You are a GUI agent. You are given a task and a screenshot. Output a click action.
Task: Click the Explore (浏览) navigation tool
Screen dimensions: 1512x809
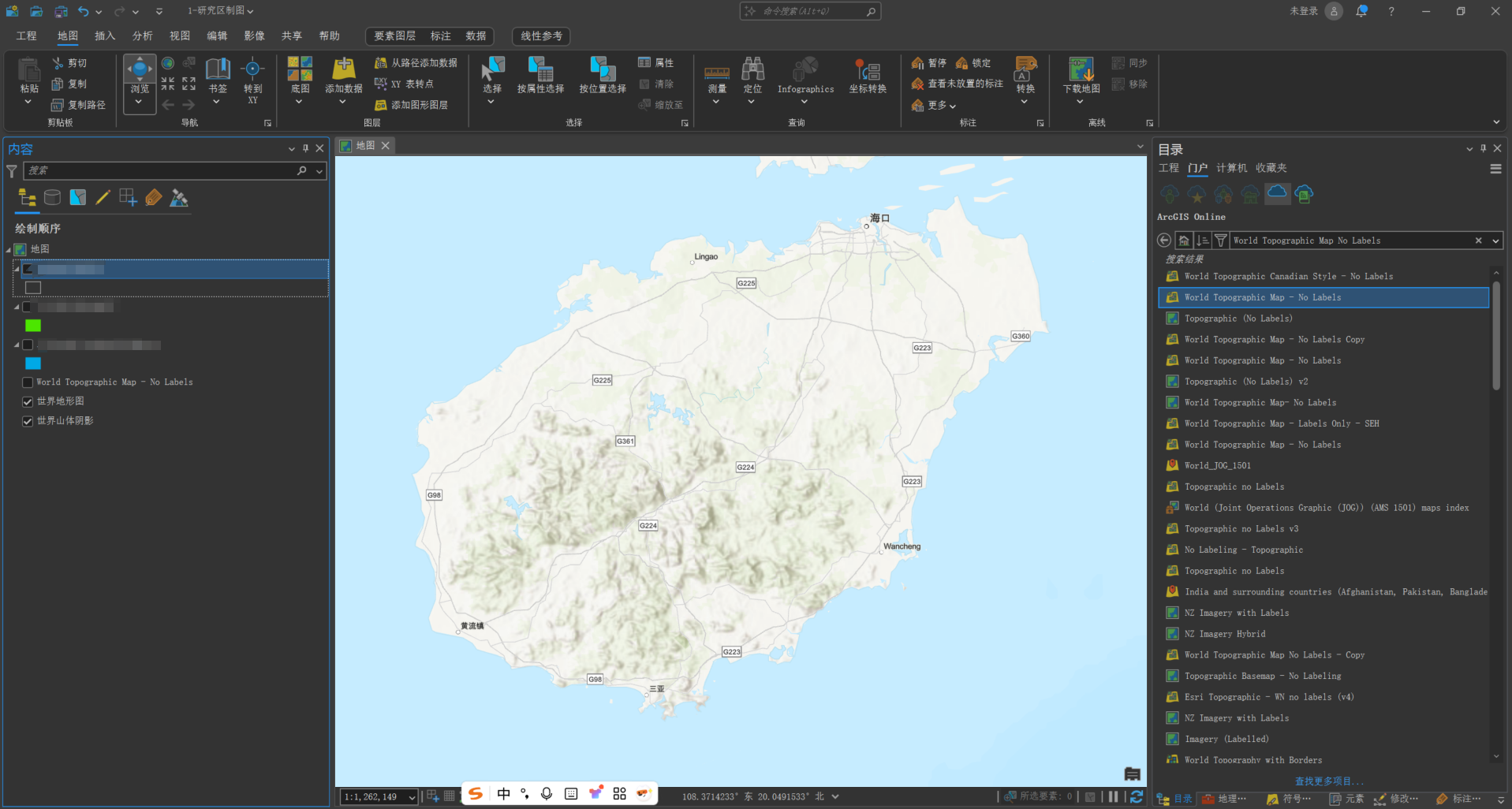140,71
